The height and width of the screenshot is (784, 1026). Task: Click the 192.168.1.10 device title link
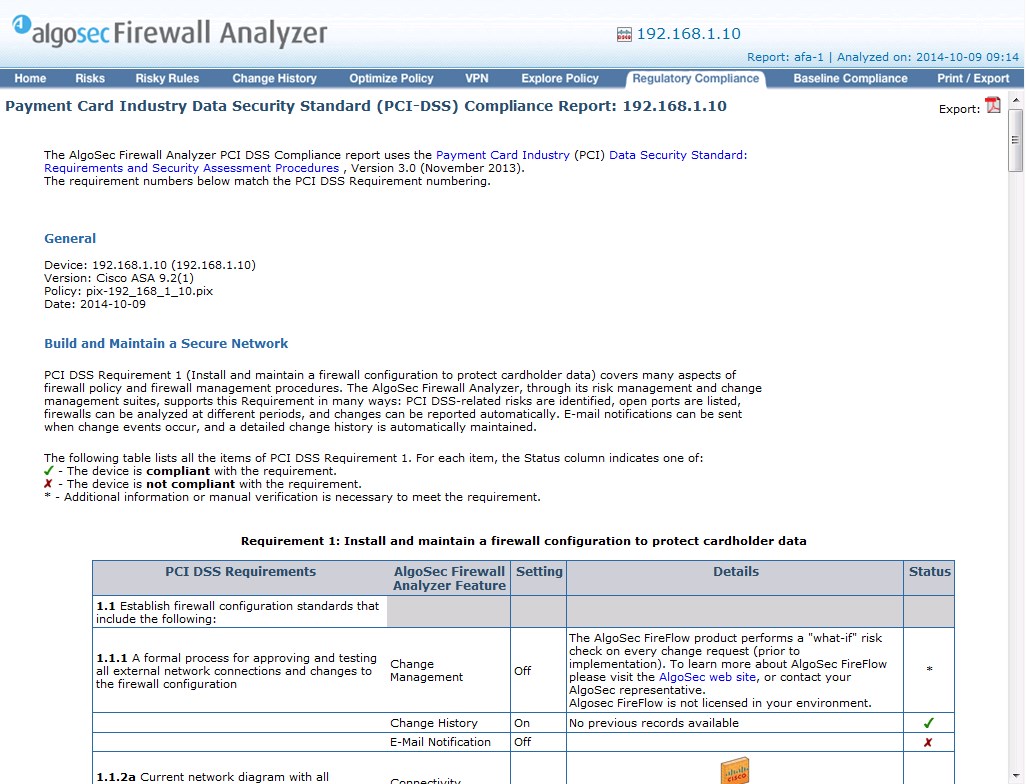(688, 34)
